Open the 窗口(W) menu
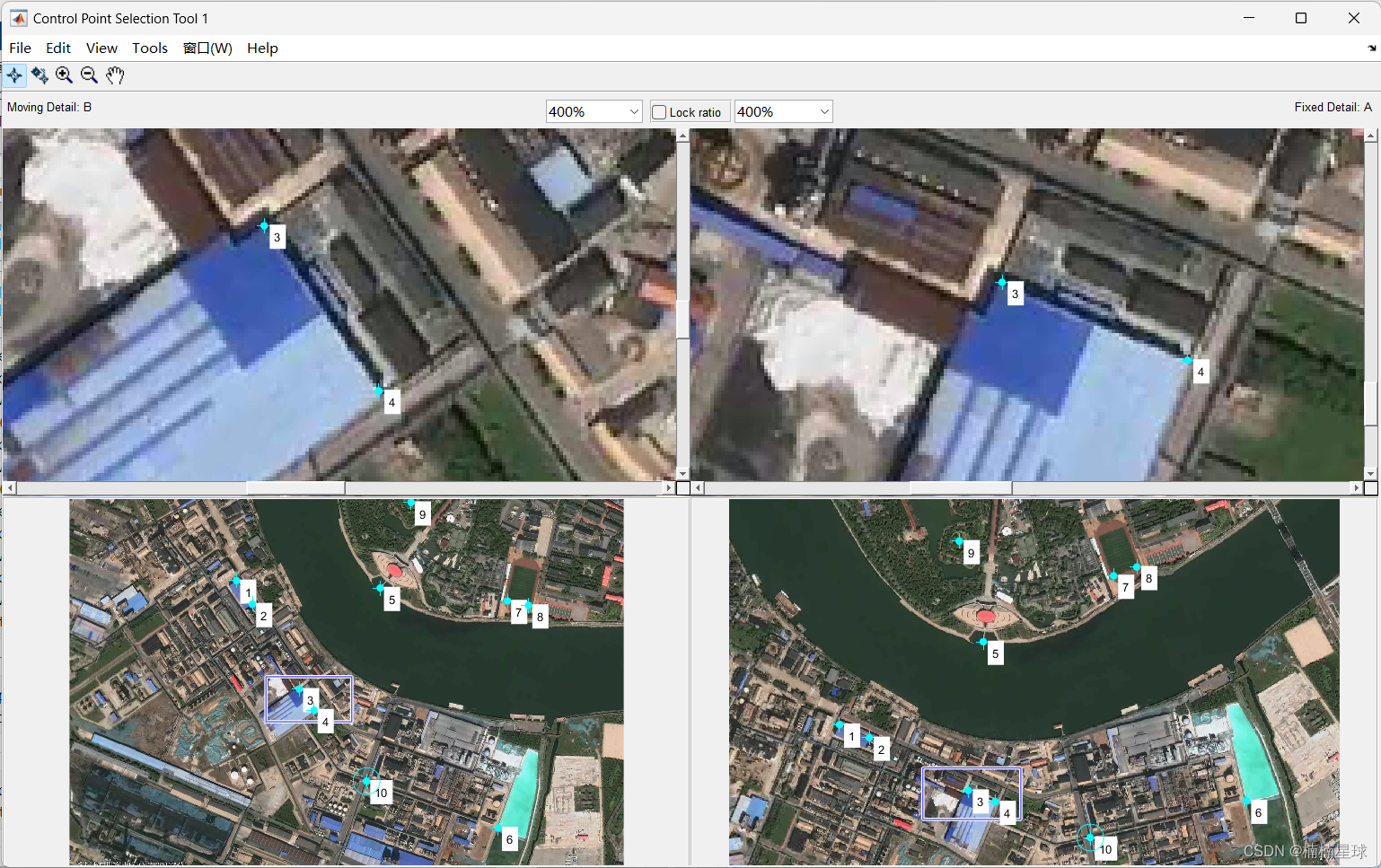The image size is (1381, 868). click(x=207, y=48)
